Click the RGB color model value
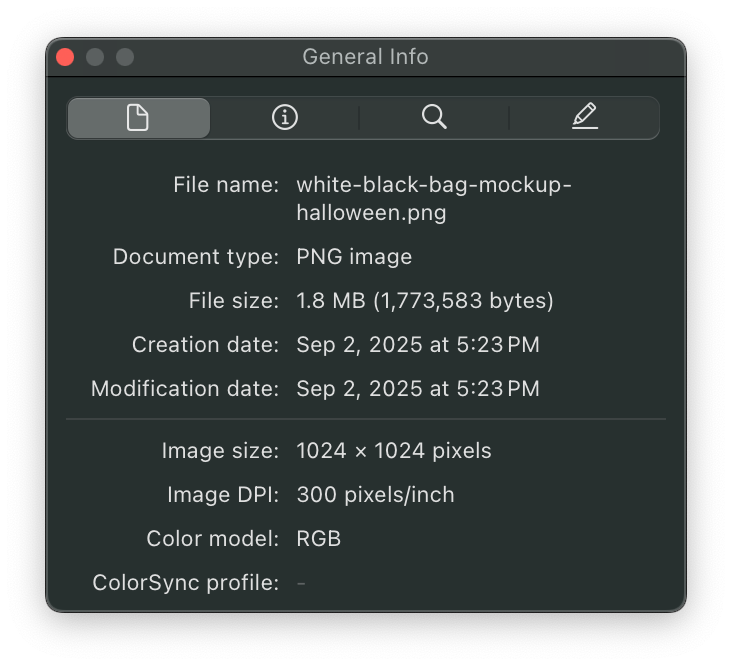The image size is (732, 666). coord(319,539)
